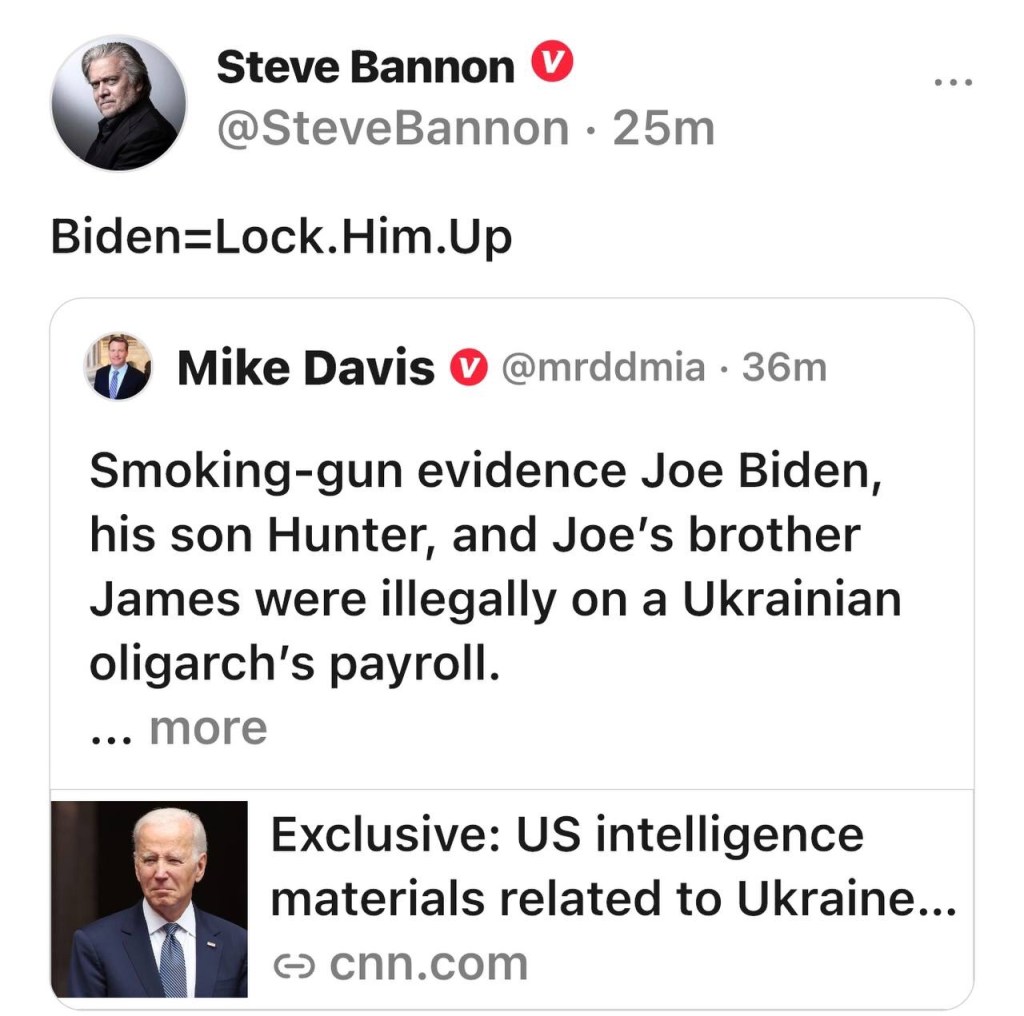
Task: Click the 36m quoted post timestamp
Action: click(x=784, y=368)
